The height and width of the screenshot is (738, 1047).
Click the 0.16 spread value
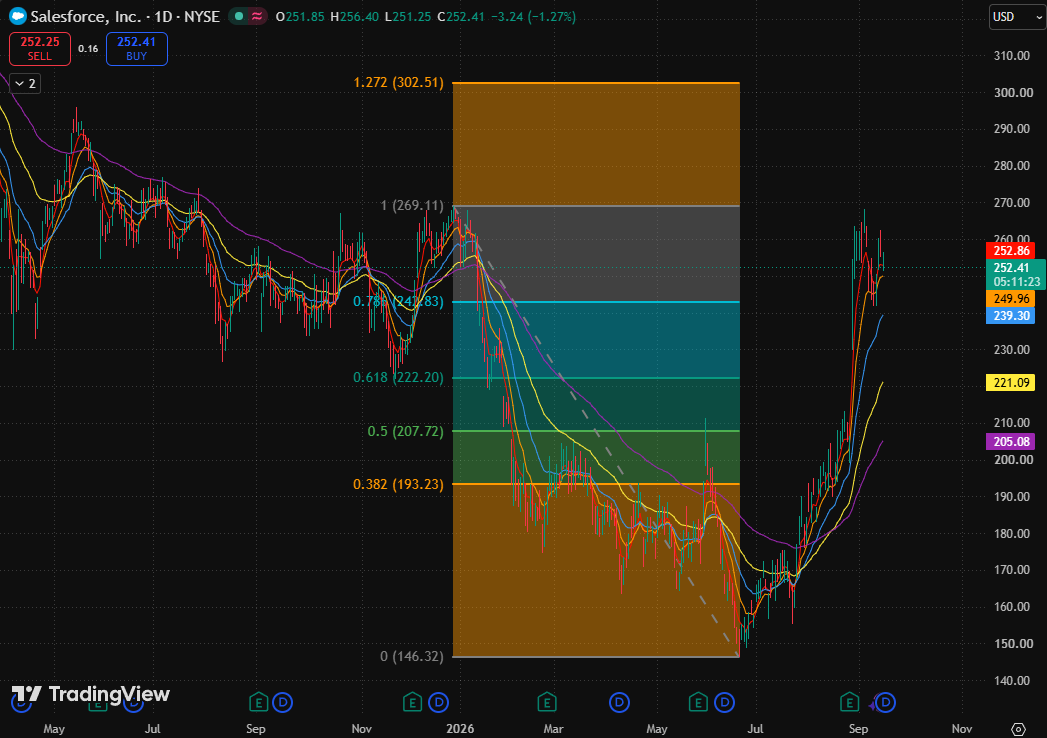click(x=88, y=49)
